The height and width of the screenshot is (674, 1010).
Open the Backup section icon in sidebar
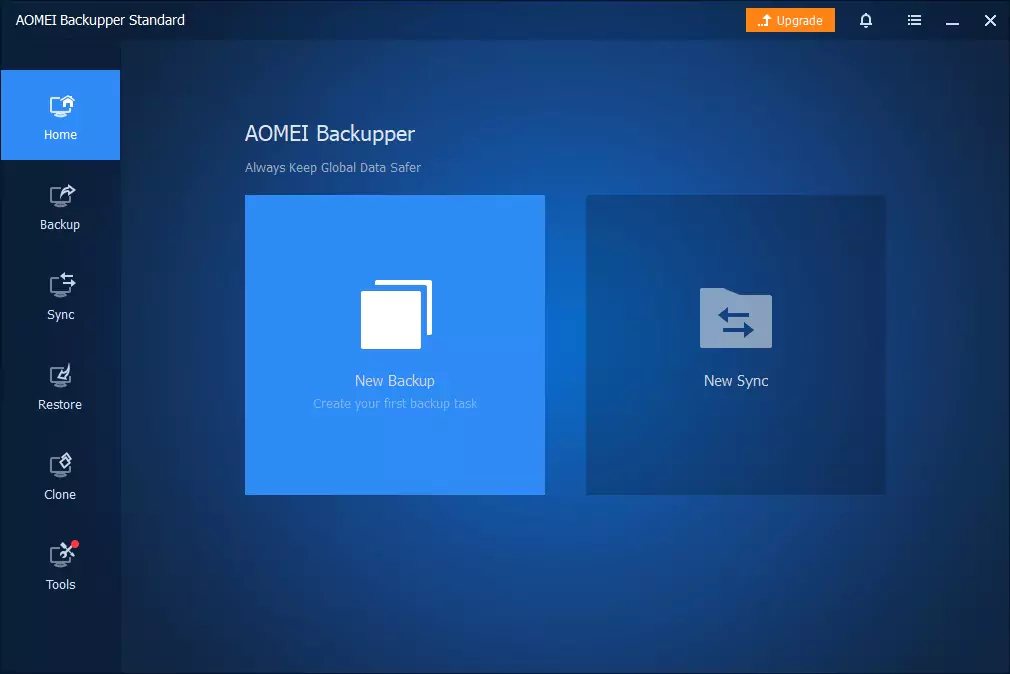pos(62,195)
